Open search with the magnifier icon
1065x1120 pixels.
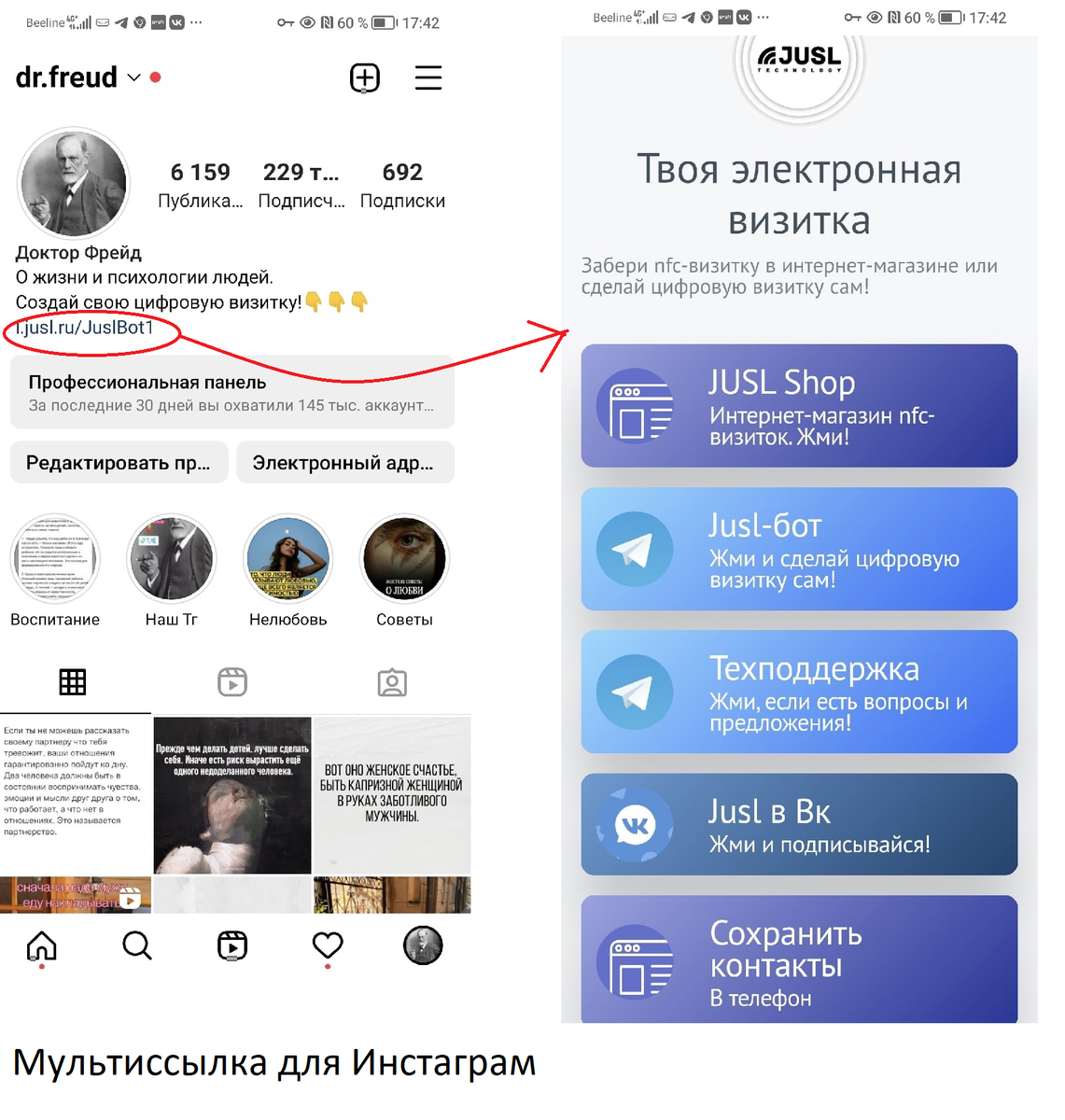coord(137,945)
